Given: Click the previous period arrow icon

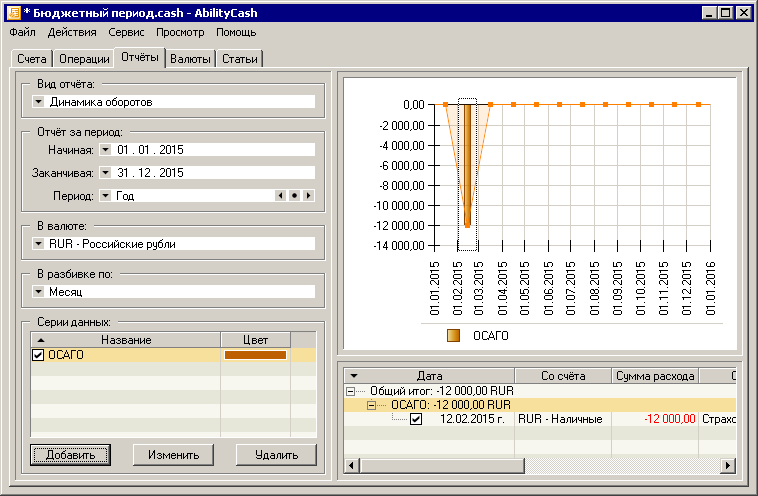Looking at the screenshot, I should [x=281, y=196].
